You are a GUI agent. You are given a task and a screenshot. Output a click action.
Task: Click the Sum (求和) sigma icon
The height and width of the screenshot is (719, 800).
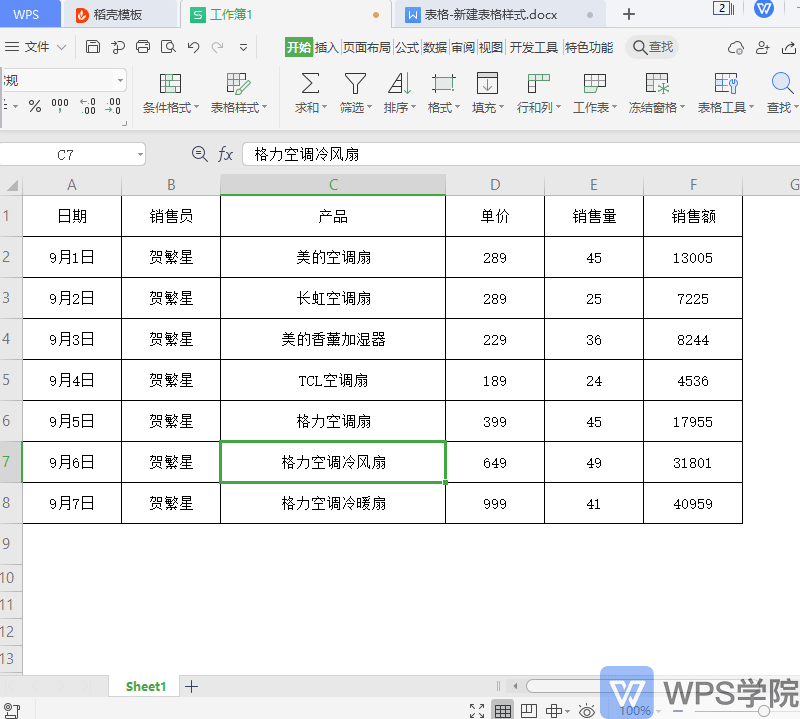[310, 84]
